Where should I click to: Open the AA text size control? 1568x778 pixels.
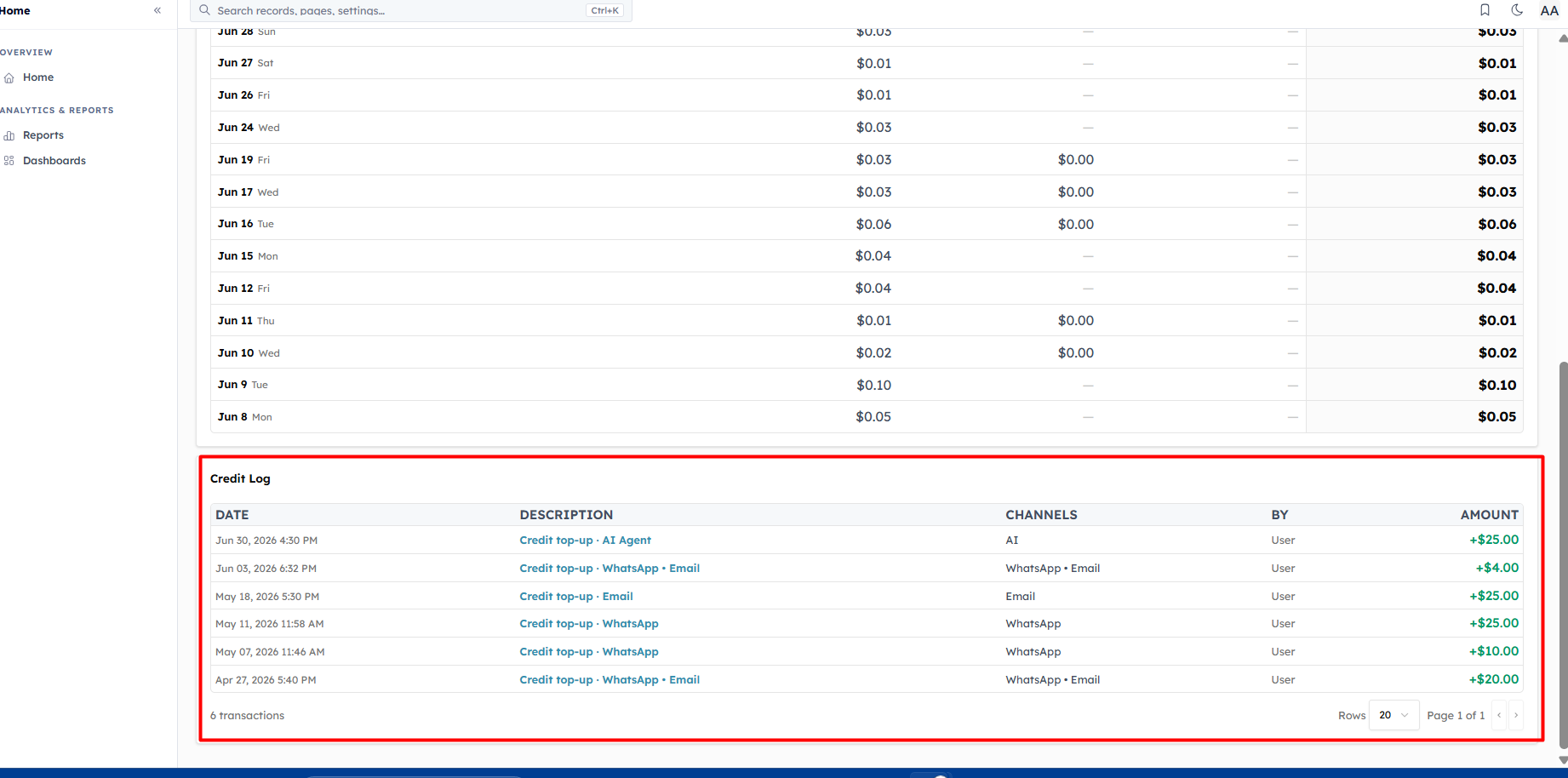pyautogui.click(x=1549, y=10)
